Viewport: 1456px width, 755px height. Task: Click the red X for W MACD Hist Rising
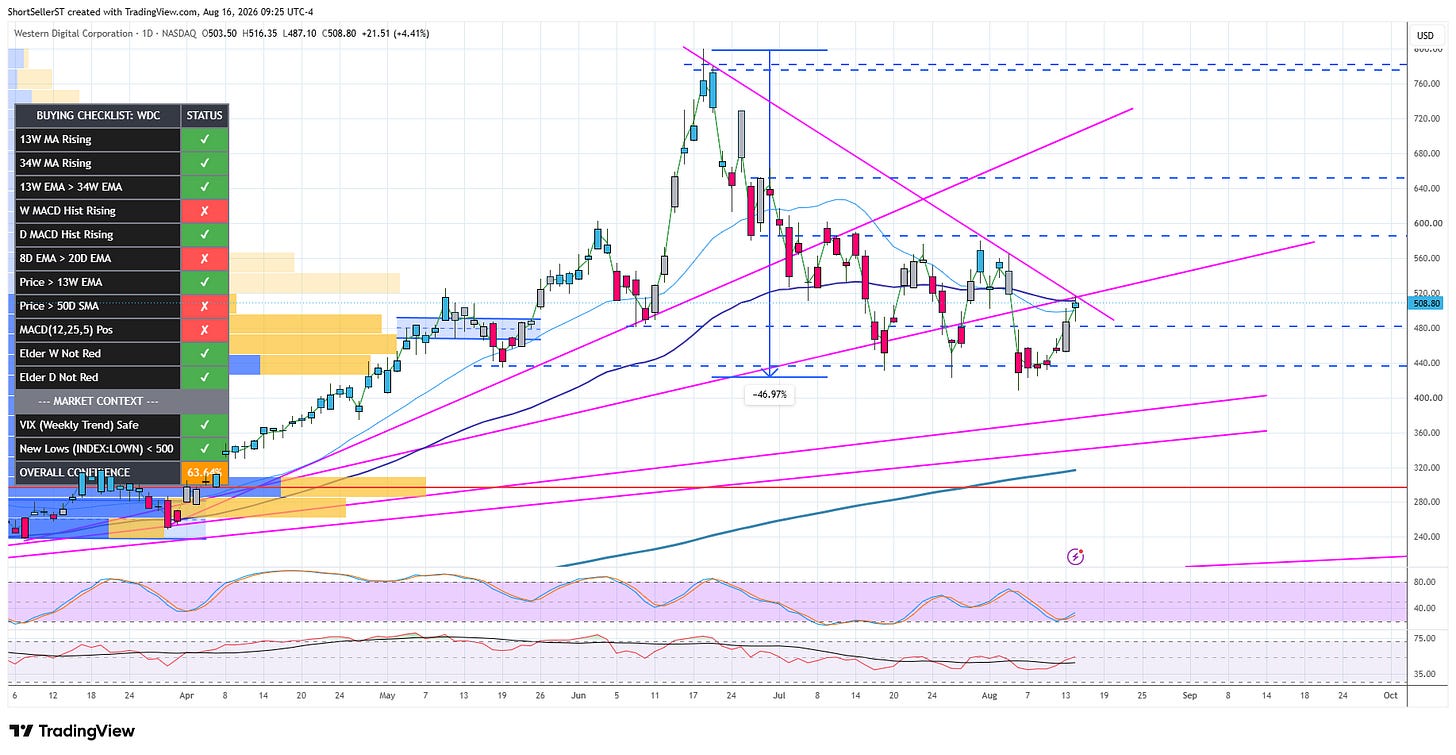(x=205, y=211)
